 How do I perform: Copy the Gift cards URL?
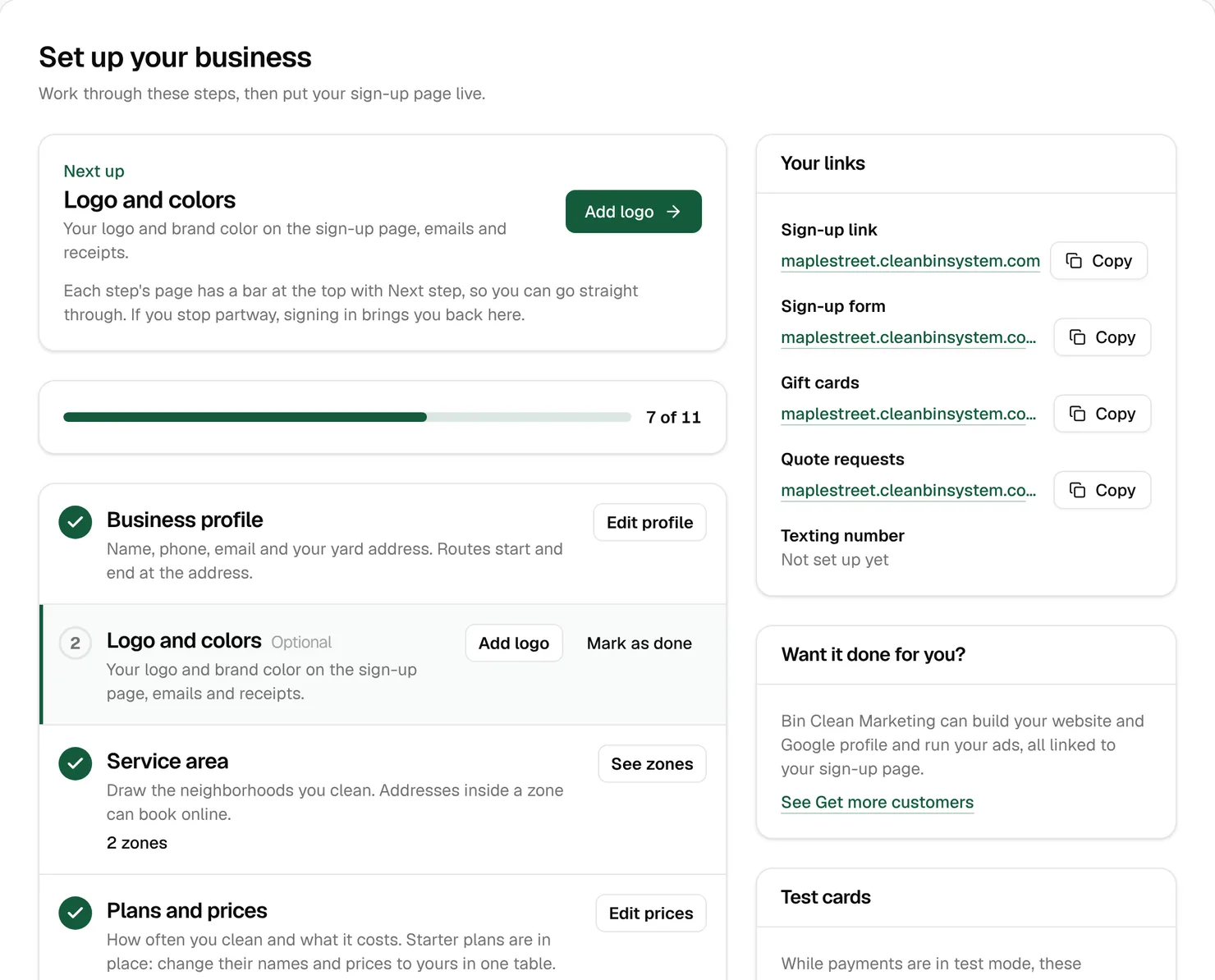point(1102,414)
